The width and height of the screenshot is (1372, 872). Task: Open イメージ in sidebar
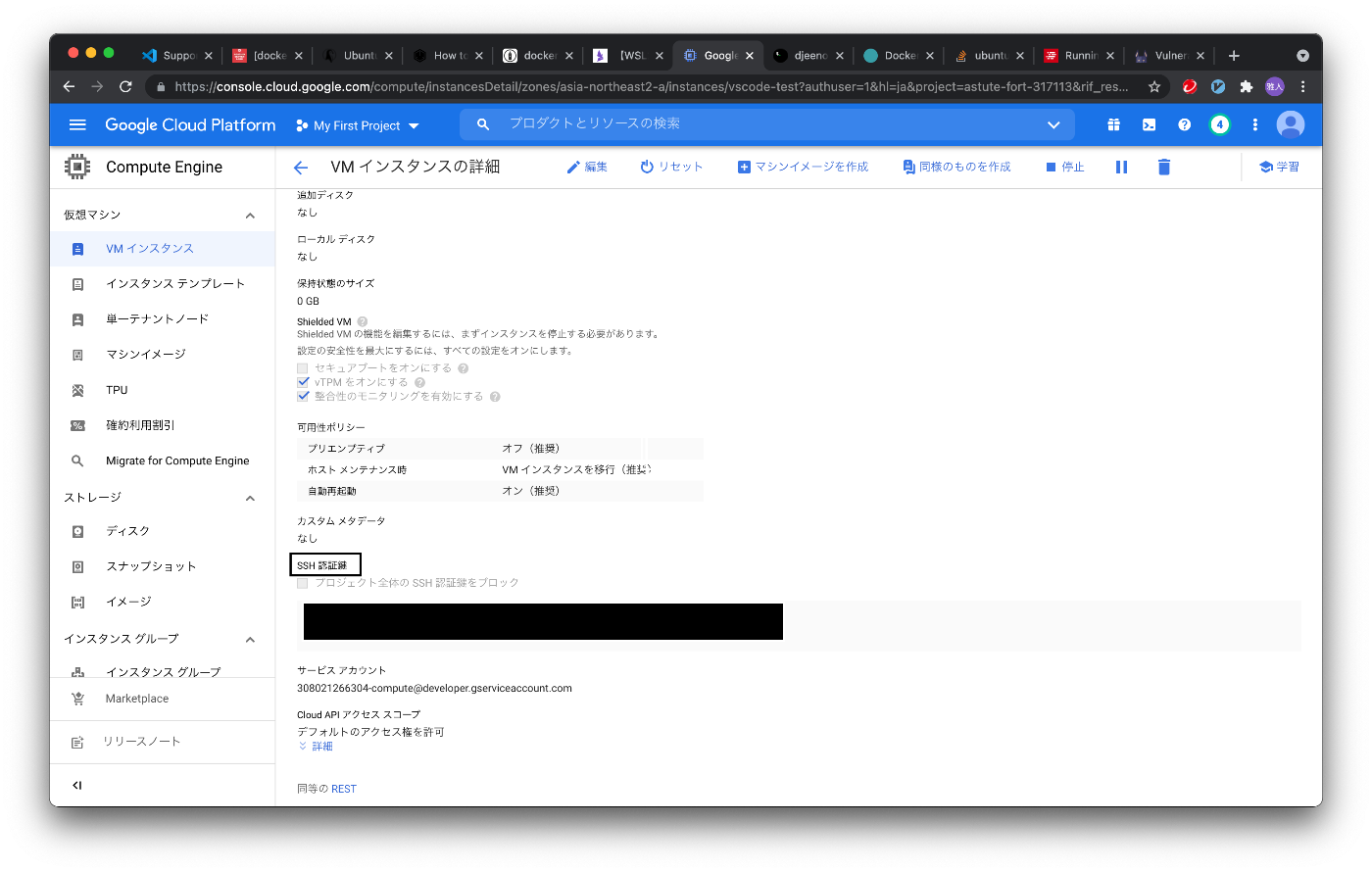click(x=163, y=602)
